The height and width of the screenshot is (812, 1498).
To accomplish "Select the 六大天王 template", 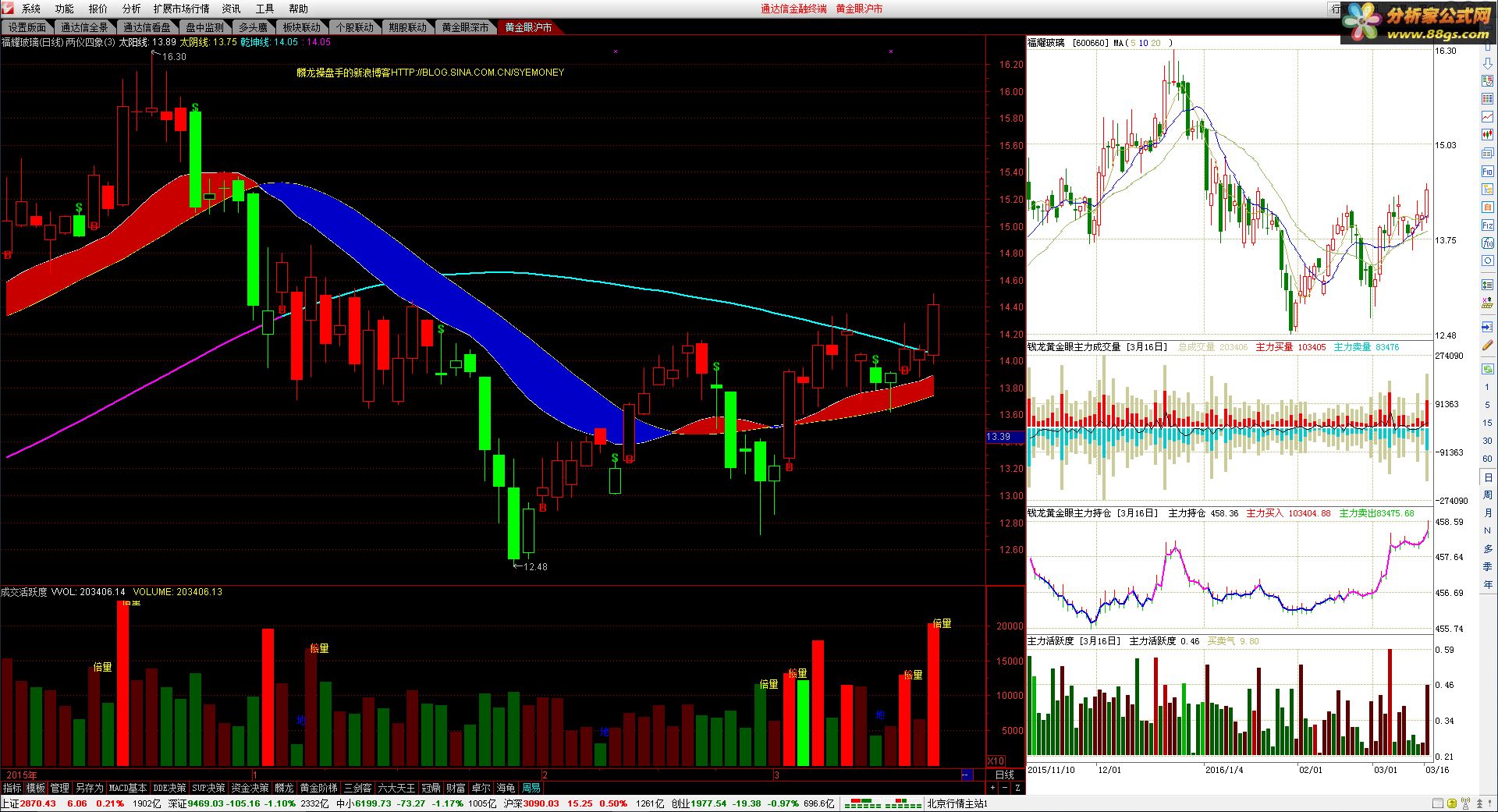I will pyautogui.click(x=397, y=788).
